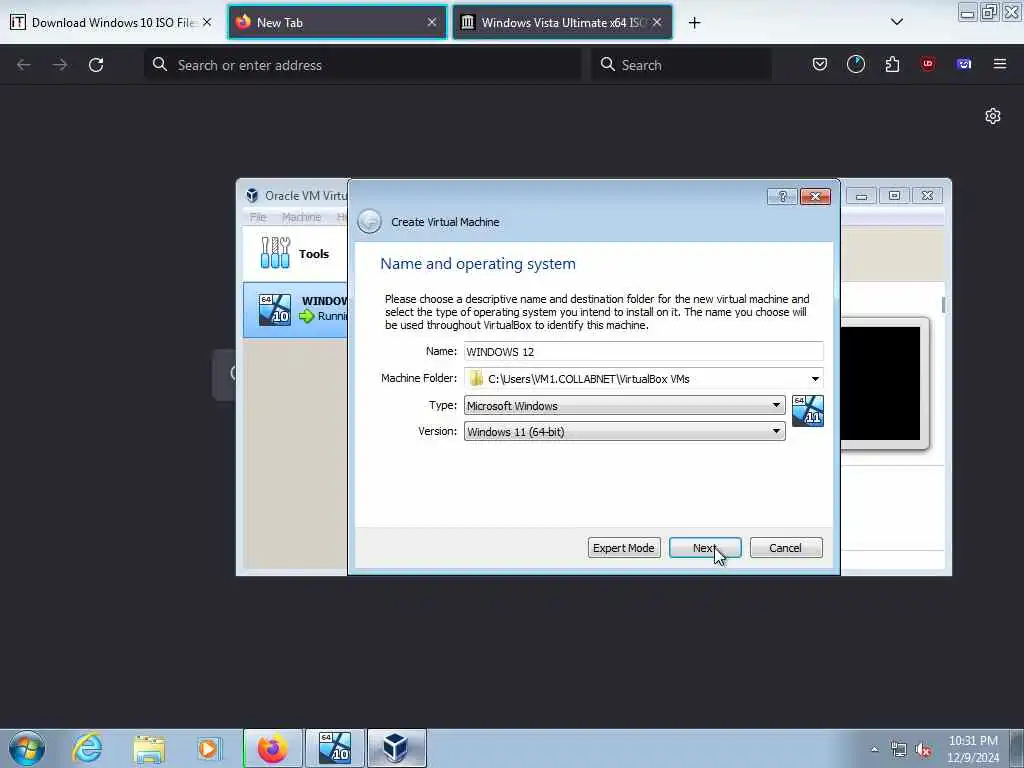Image resolution: width=1024 pixels, height=768 pixels.
Task: Switch to Expert Mode
Action: click(x=624, y=548)
